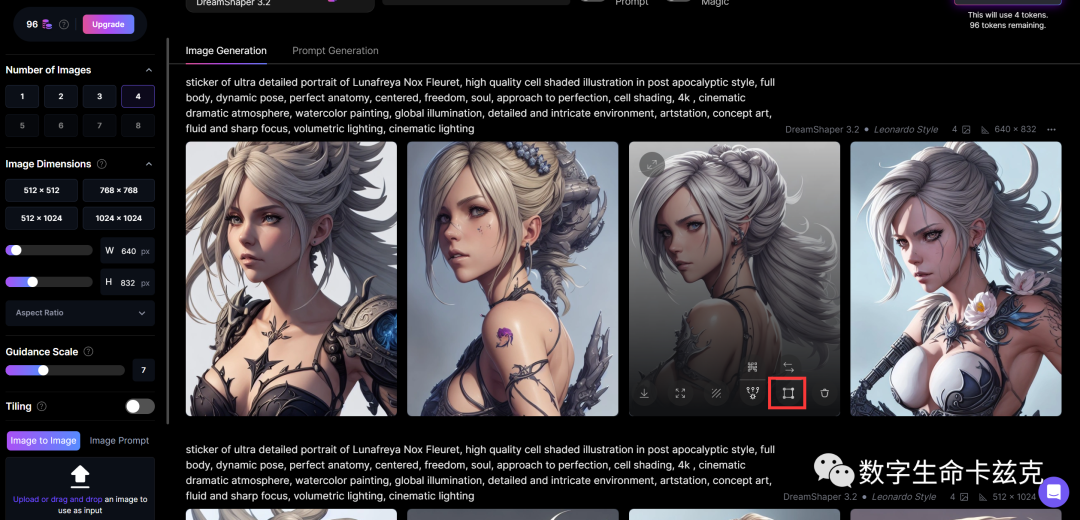Choose the 768 × 768 dimension preset
The width and height of the screenshot is (1080, 520).
point(118,190)
